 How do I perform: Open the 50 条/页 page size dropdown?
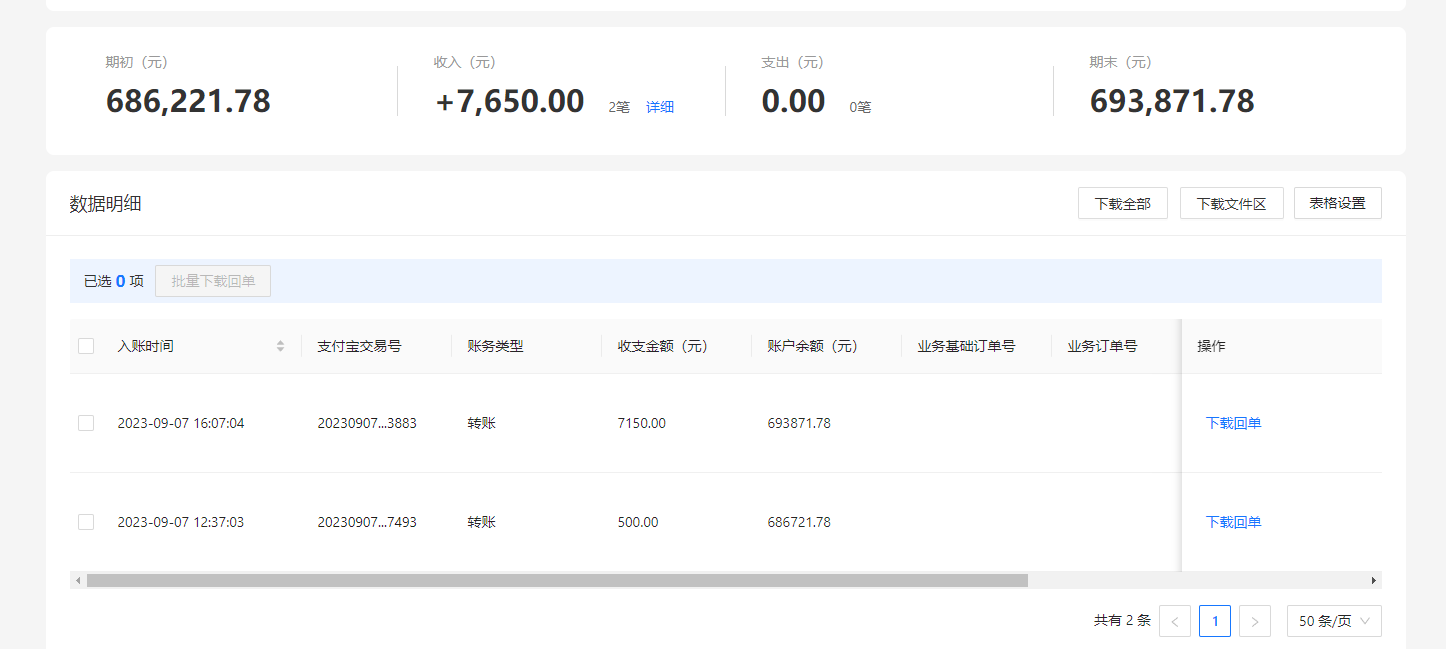click(1334, 621)
